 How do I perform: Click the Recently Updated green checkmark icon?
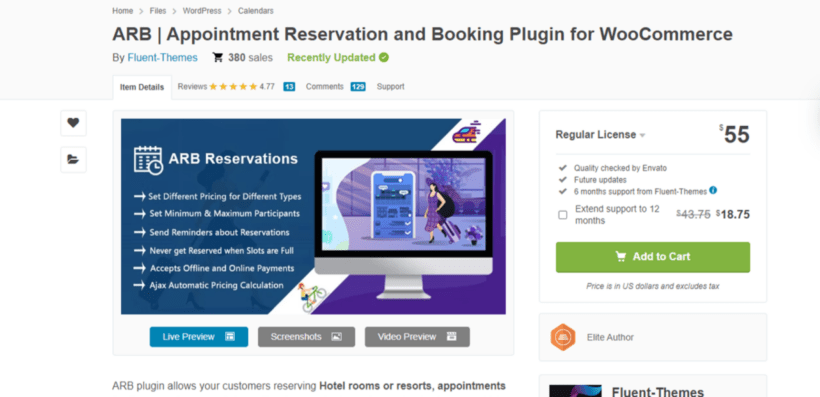coord(384,58)
